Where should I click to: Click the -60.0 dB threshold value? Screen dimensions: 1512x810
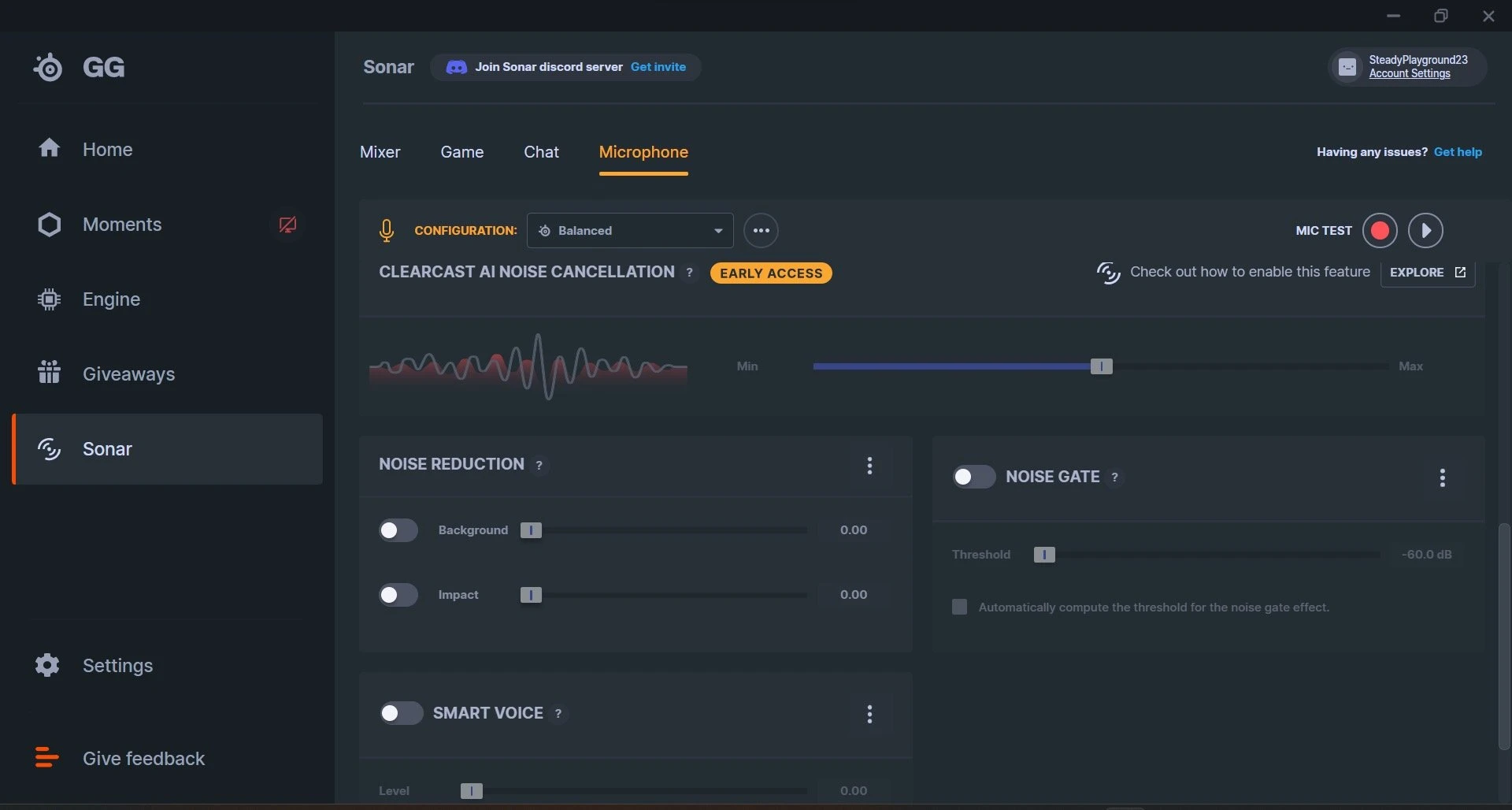1427,555
